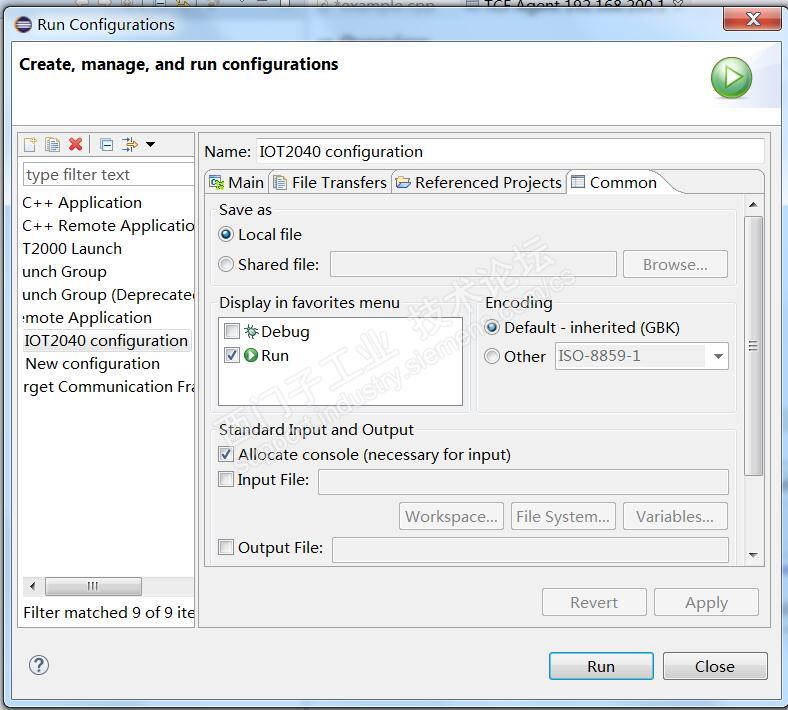Click the Run button at the bottom
788x710 pixels.
pyautogui.click(x=601, y=666)
